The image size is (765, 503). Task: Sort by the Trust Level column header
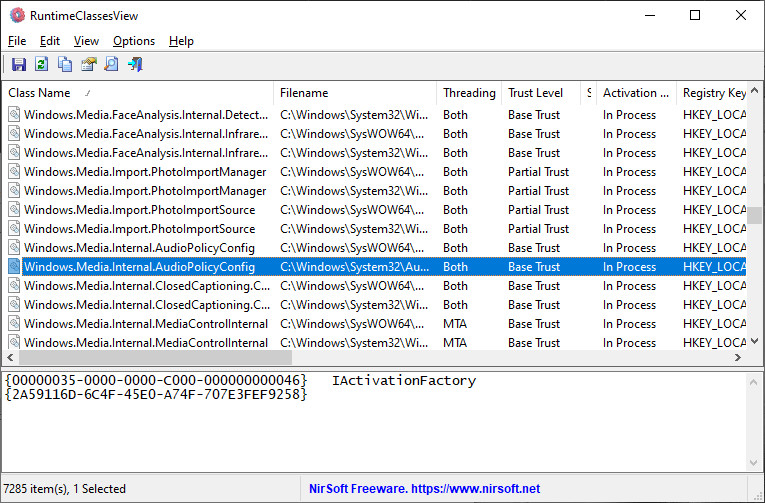pos(541,93)
